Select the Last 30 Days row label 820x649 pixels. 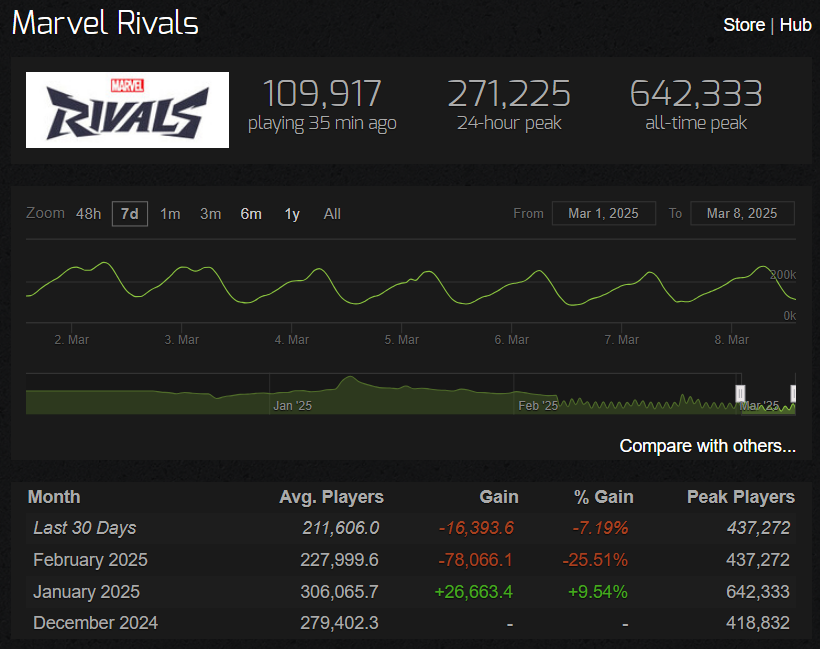85,528
